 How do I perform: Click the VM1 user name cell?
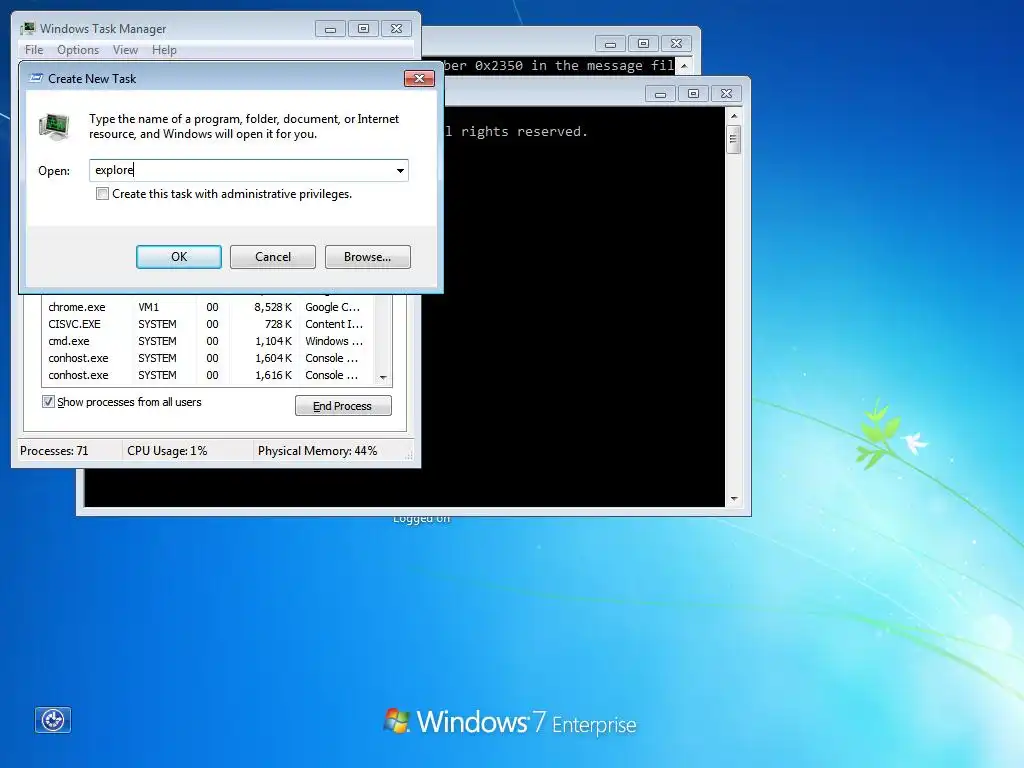coord(149,307)
